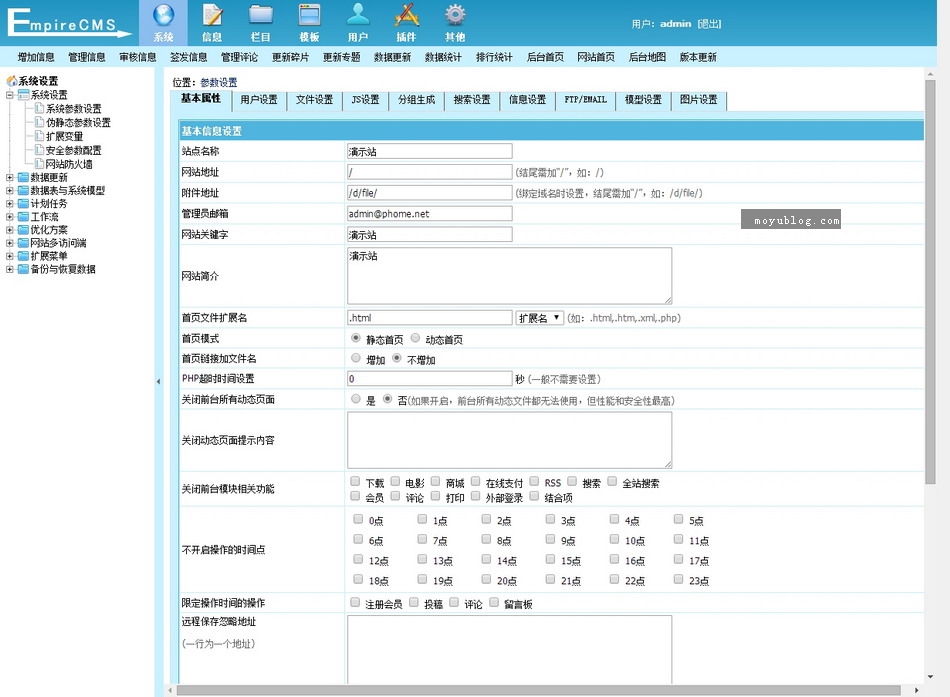
Task: Select the 其他 gear icon
Action: 455,16
